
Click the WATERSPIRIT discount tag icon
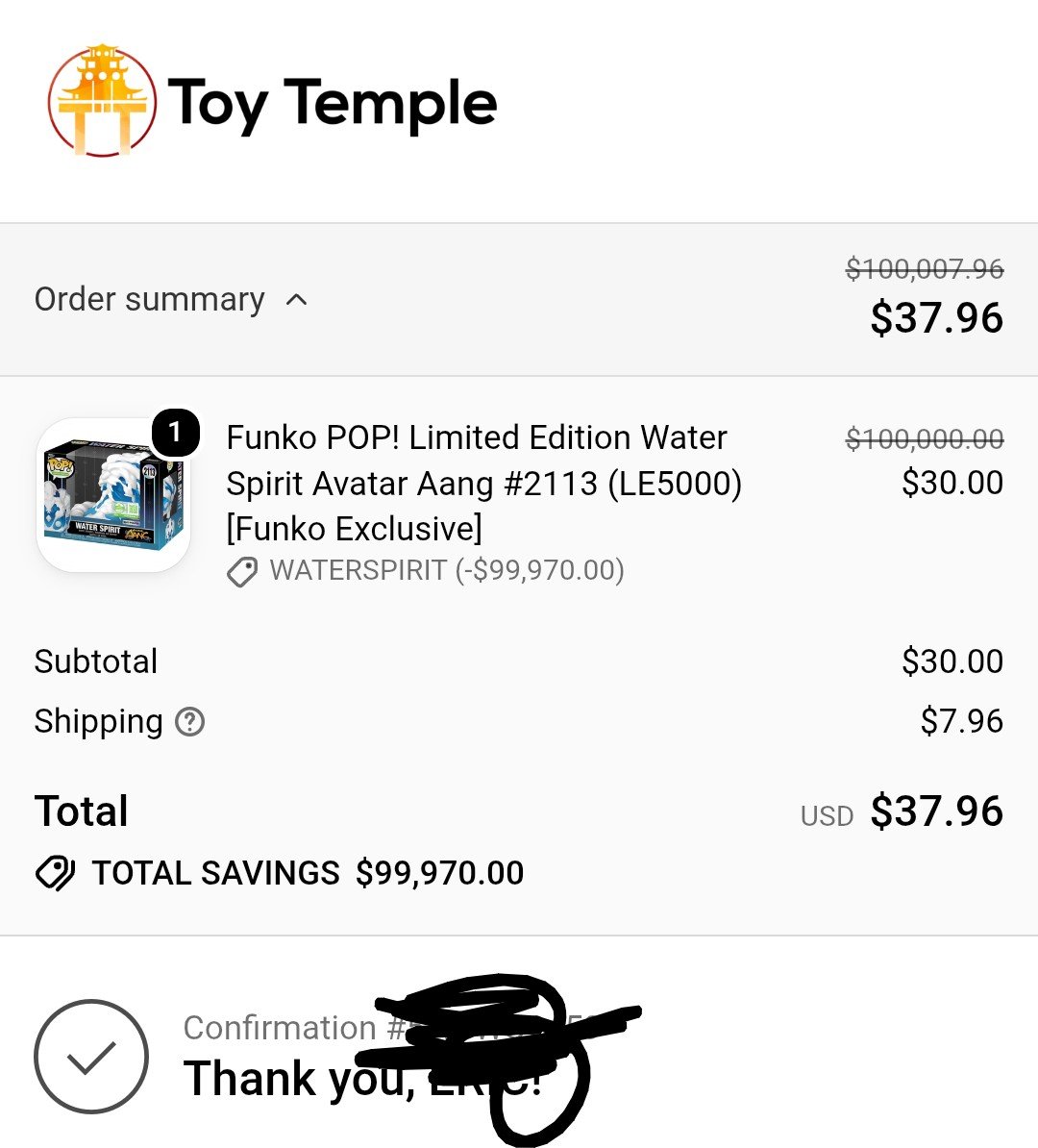point(241,572)
